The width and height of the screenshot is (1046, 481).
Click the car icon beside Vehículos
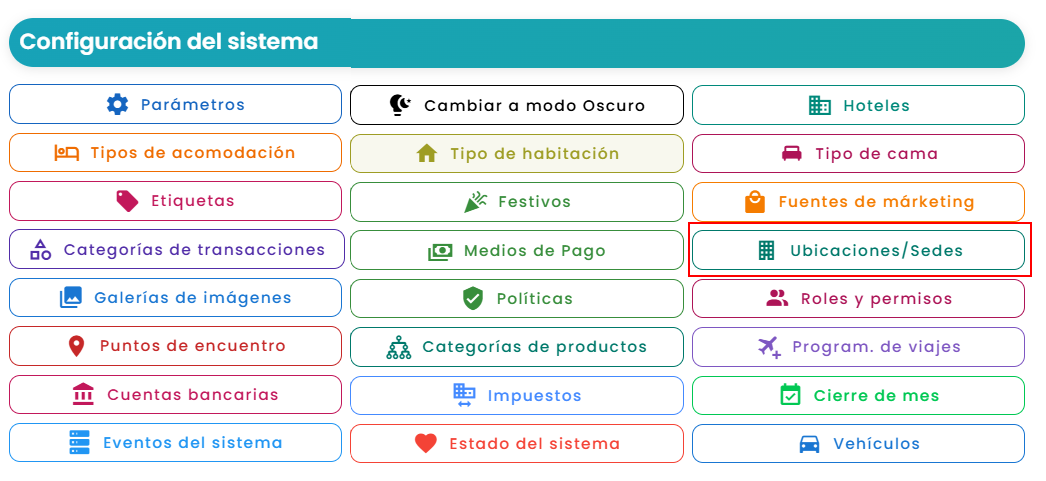pyautogui.click(x=809, y=444)
